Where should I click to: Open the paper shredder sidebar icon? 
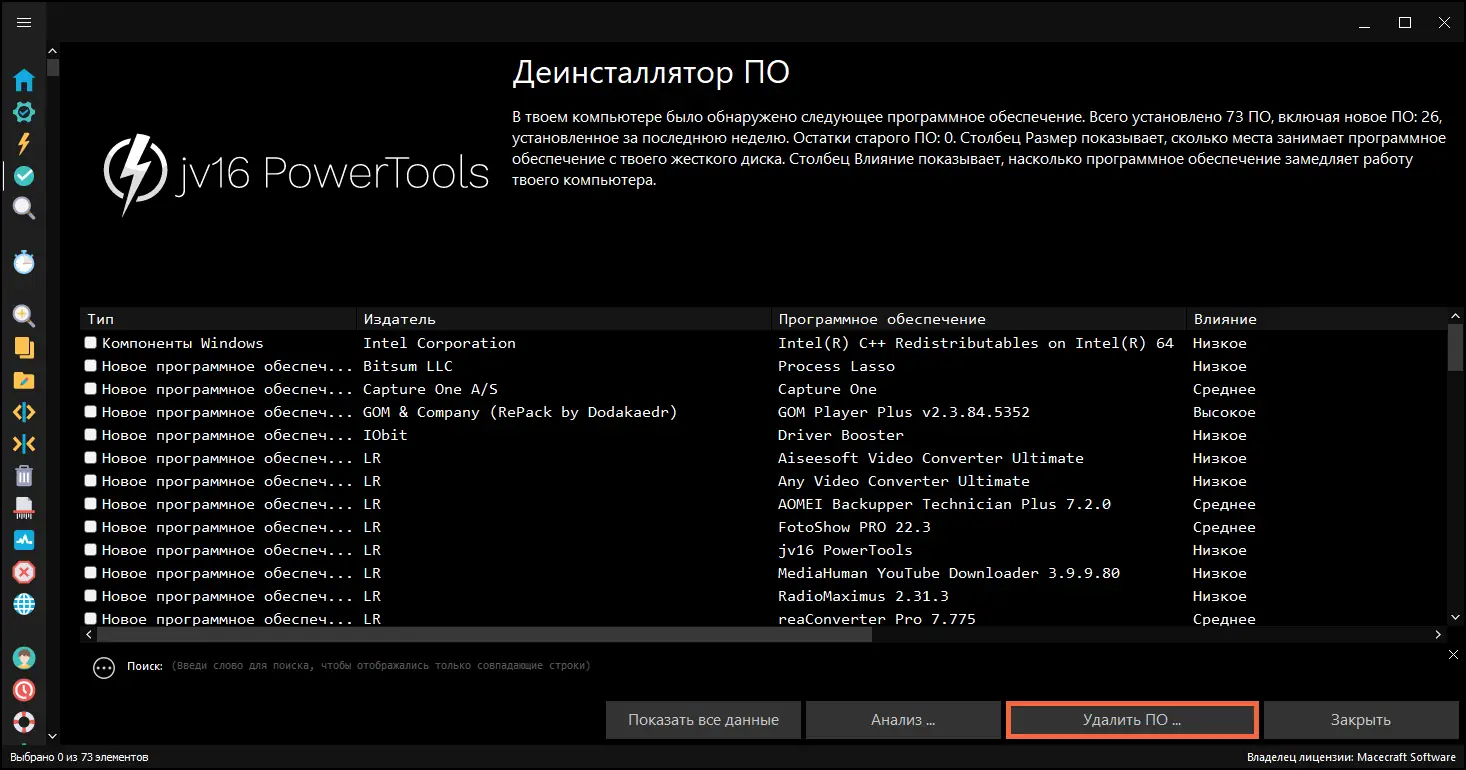(24, 508)
